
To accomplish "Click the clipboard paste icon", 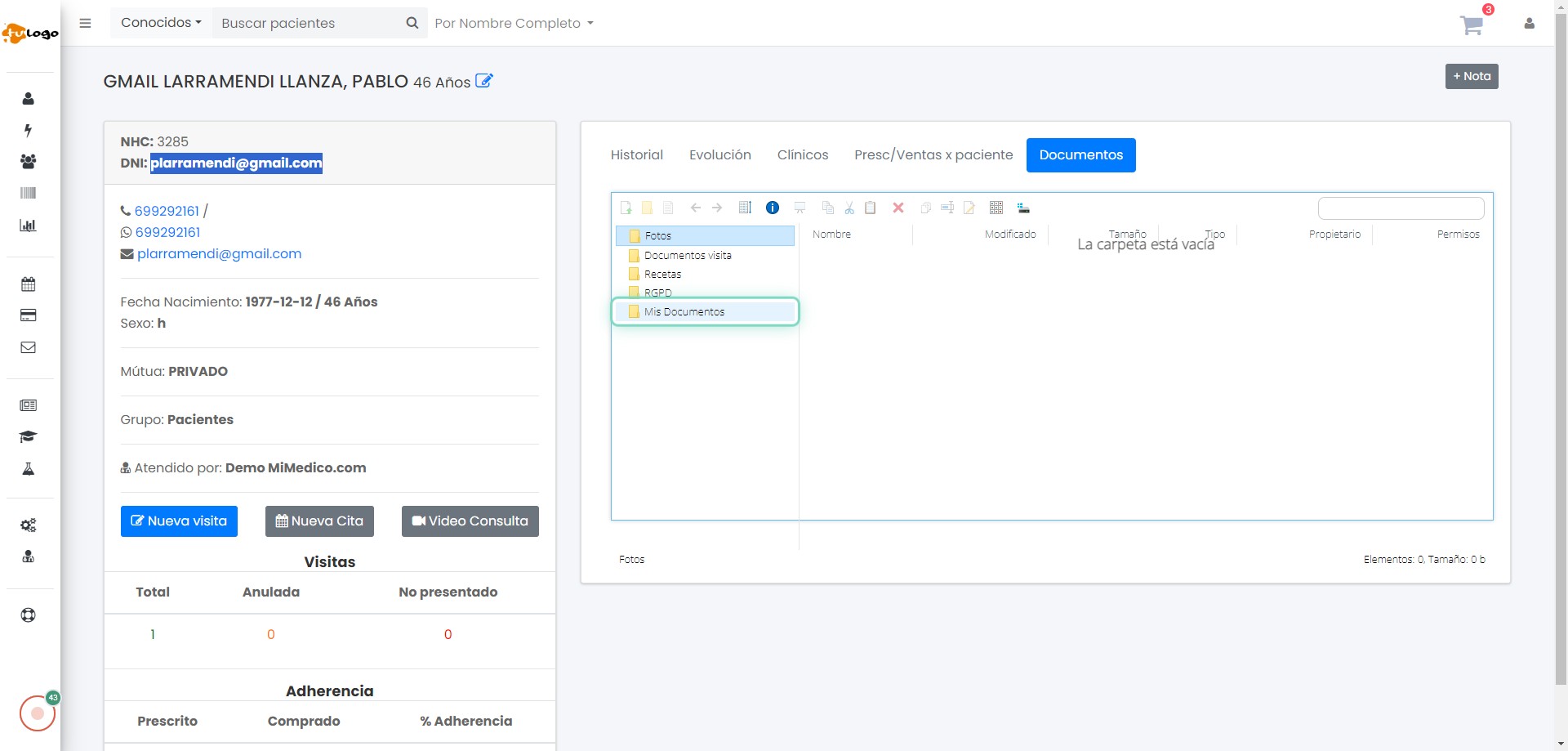I will (871, 208).
